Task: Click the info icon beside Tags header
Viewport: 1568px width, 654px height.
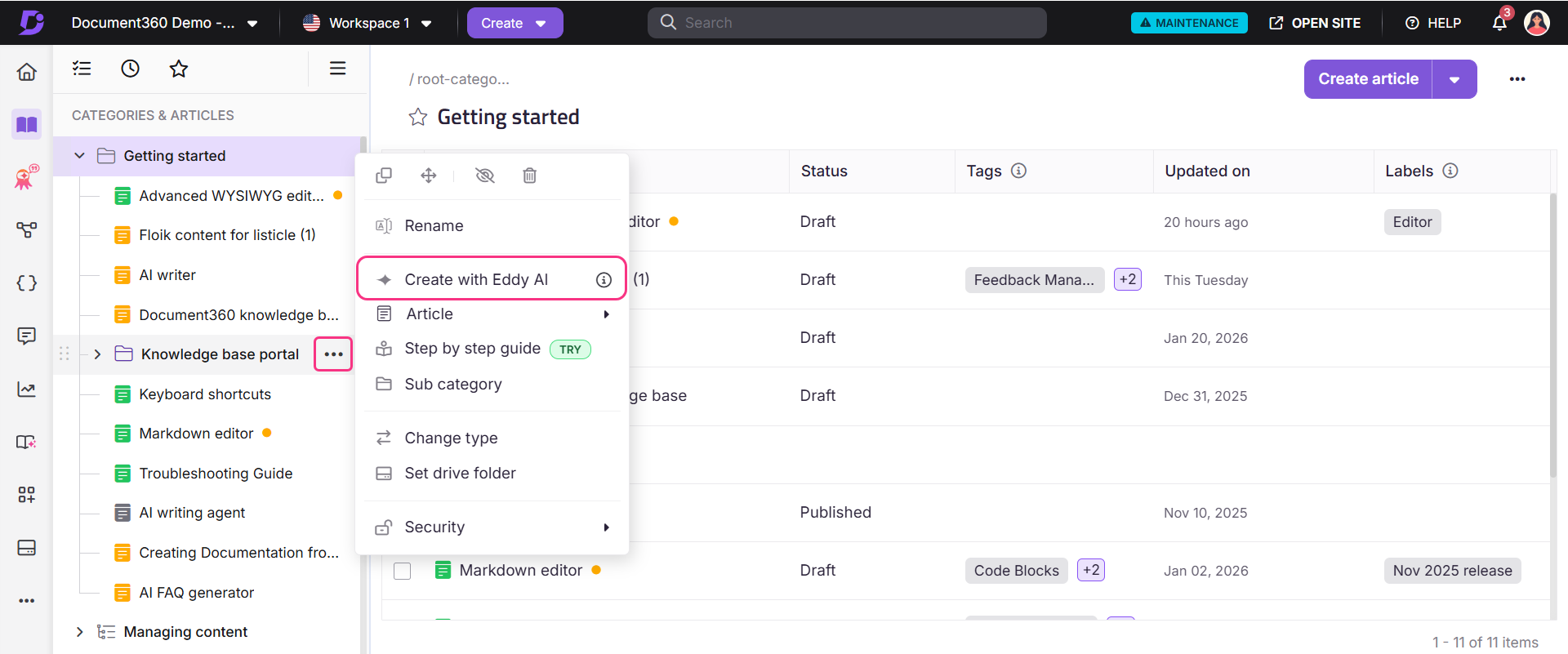Action: click(x=1018, y=171)
